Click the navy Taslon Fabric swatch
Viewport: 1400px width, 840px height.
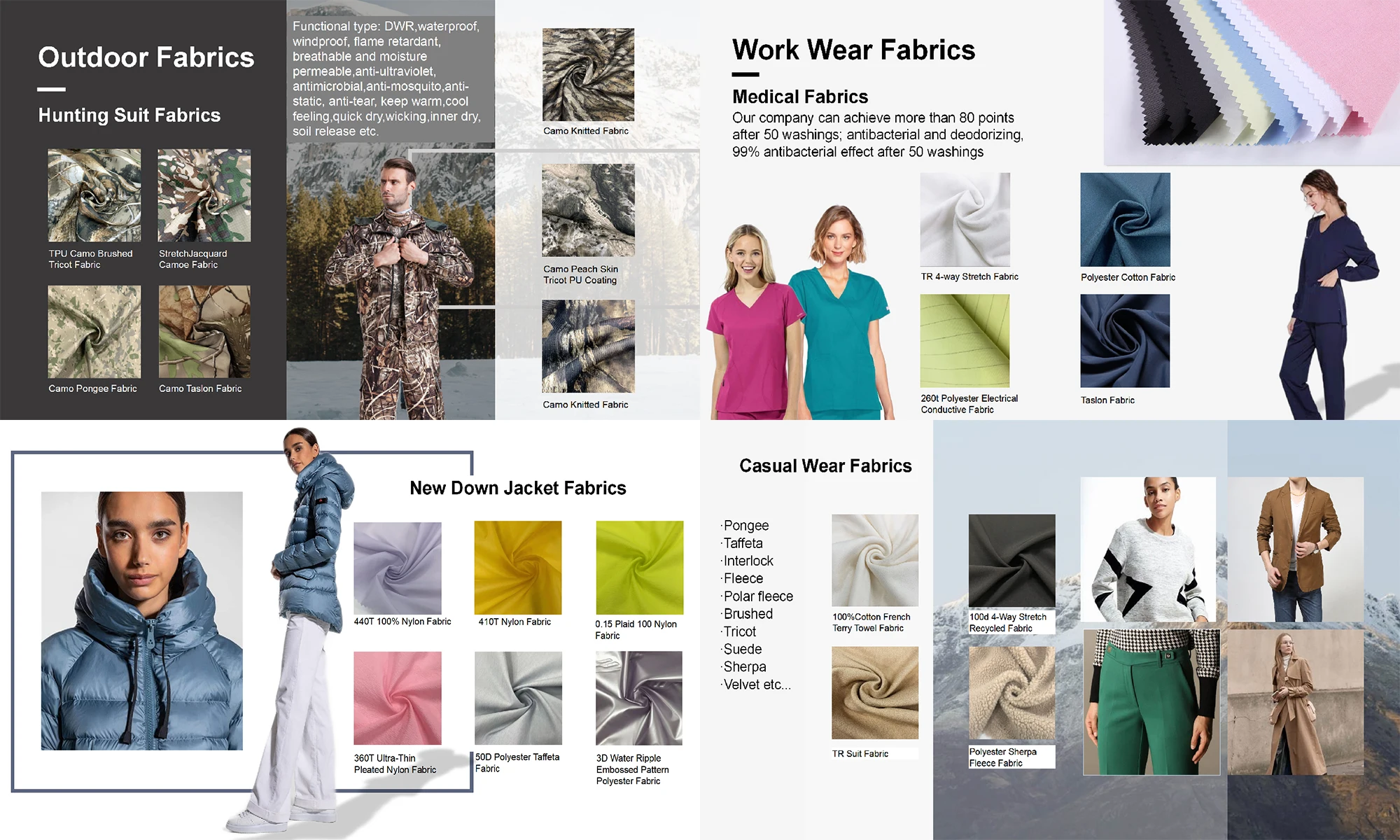1125,340
